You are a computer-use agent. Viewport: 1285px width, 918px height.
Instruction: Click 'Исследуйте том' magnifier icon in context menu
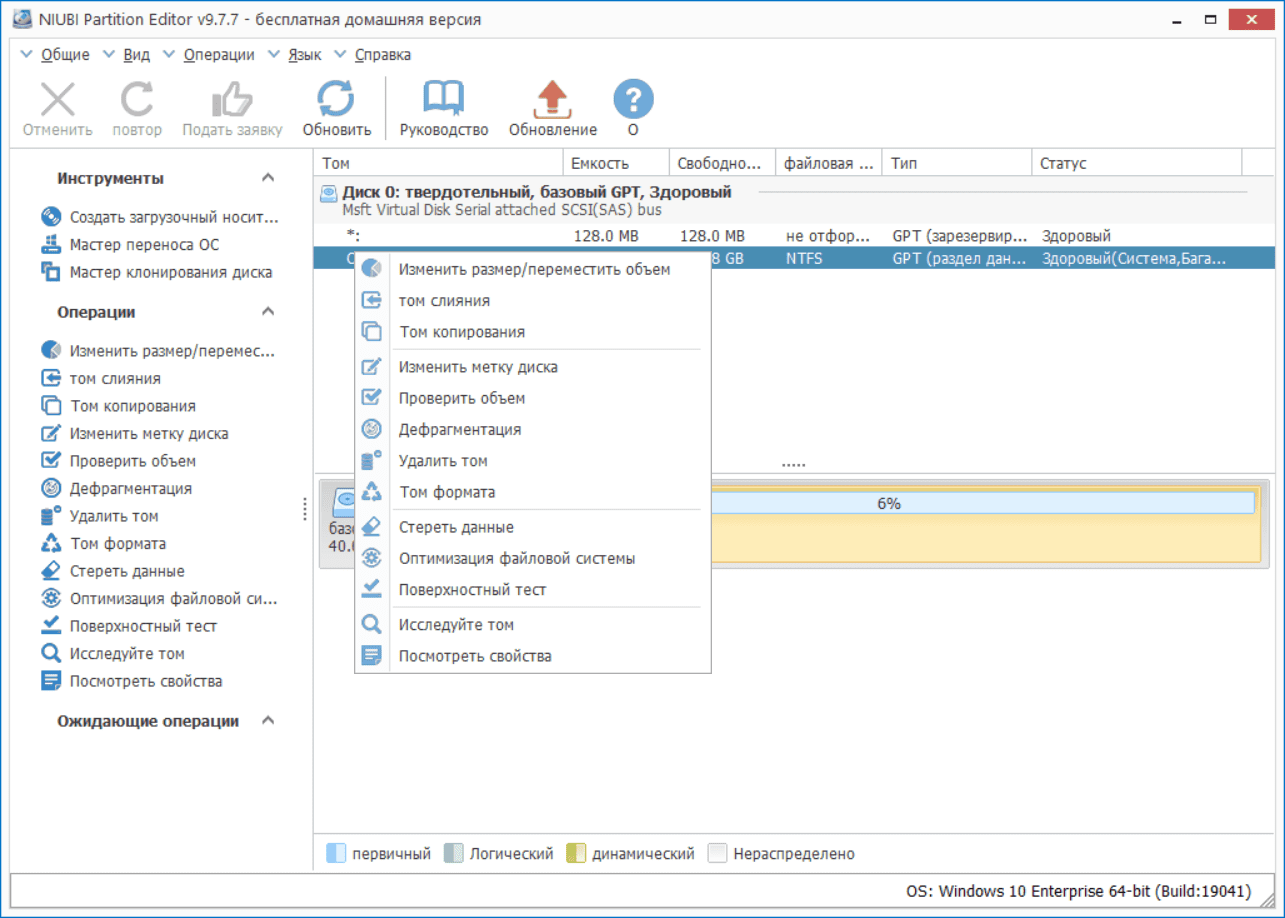(371, 625)
